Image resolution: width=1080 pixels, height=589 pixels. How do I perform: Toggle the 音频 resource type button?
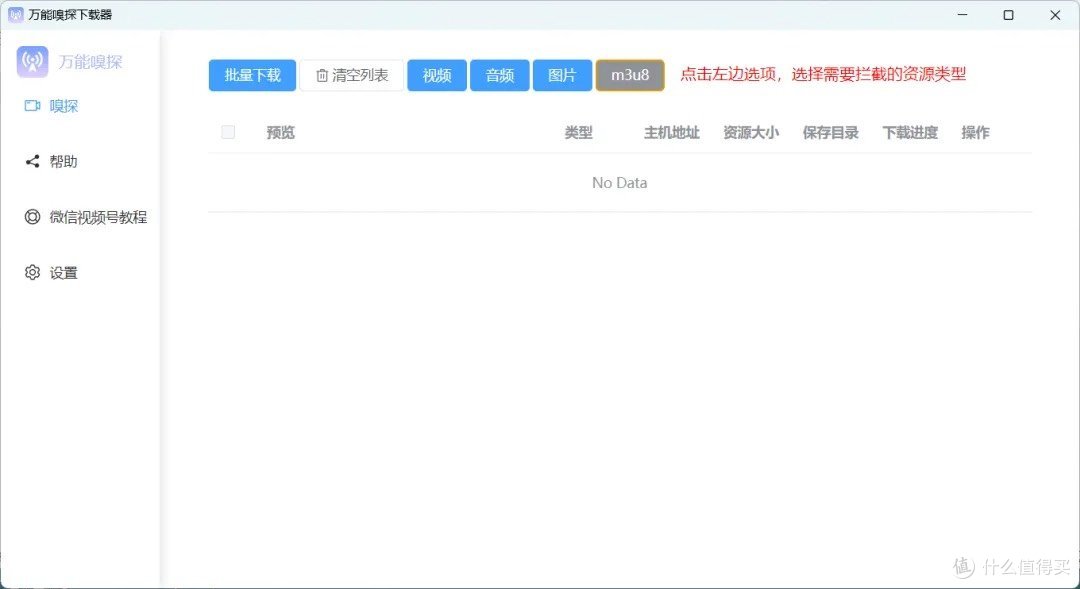pos(499,75)
